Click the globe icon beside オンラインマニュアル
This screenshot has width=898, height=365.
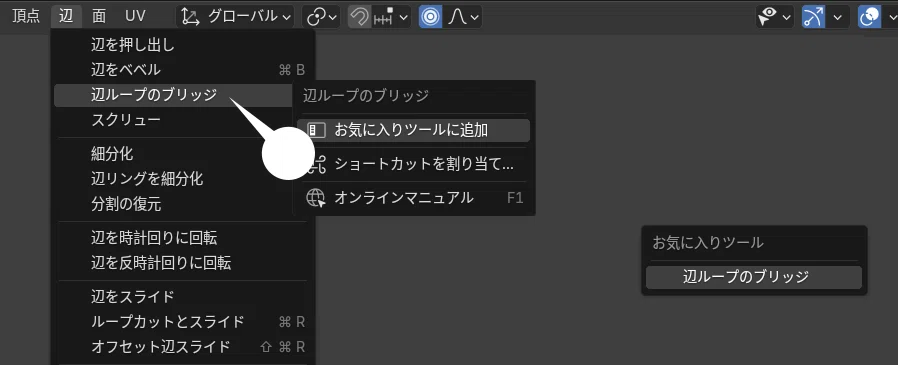click(316, 198)
